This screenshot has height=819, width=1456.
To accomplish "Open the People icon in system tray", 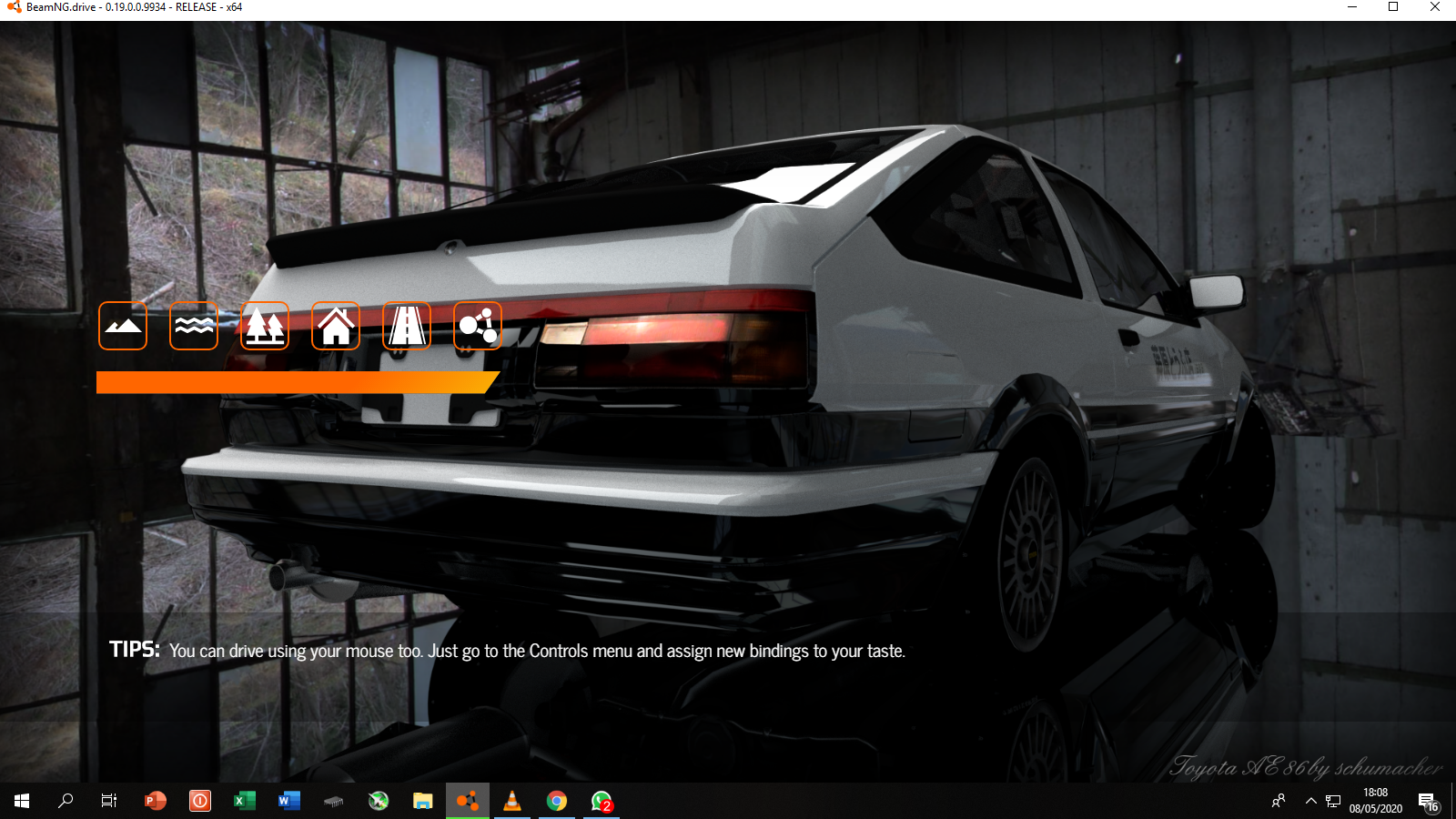I will coord(1279,801).
